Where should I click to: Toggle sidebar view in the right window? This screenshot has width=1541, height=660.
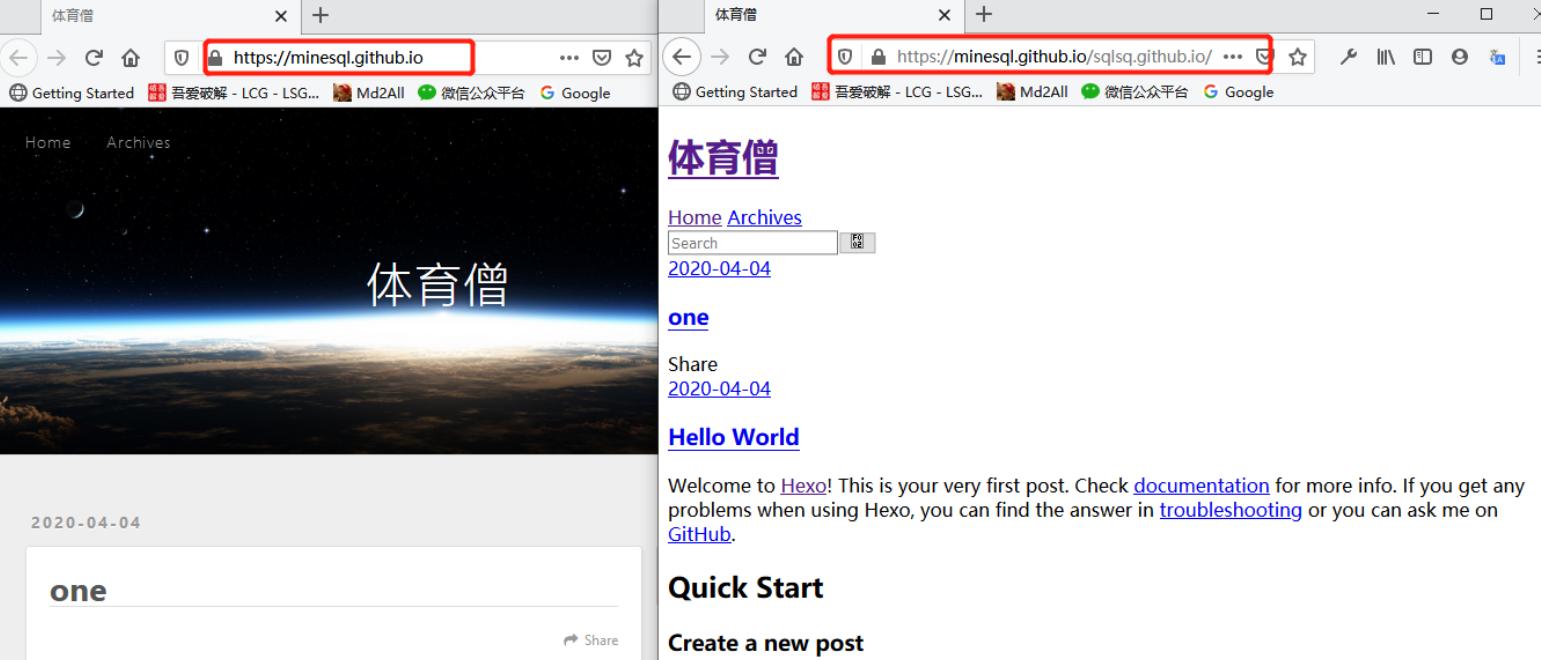(x=1422, y=58)
